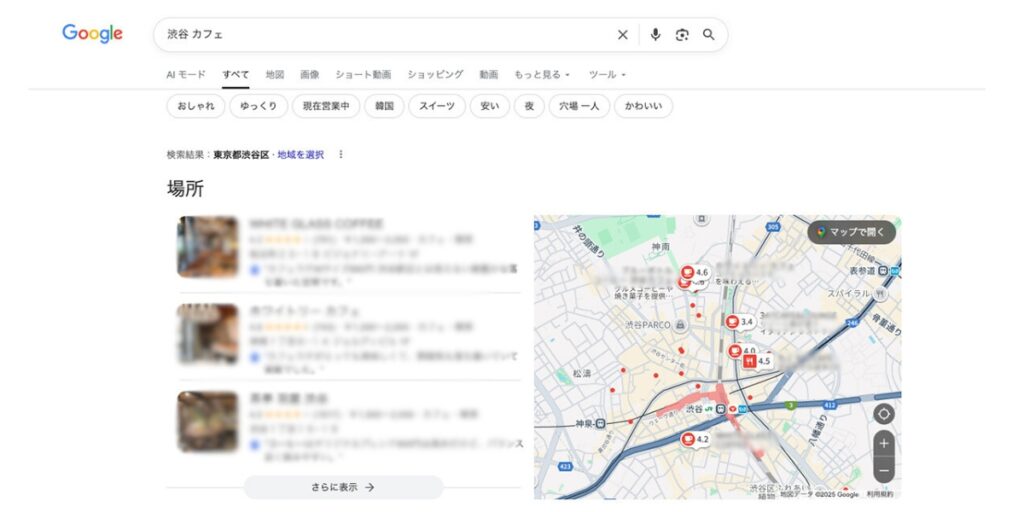Enable the スイーツ filter chip
Image resolution: width=1024 pixels, height=512 pixels.
click(x=437, y=106)
